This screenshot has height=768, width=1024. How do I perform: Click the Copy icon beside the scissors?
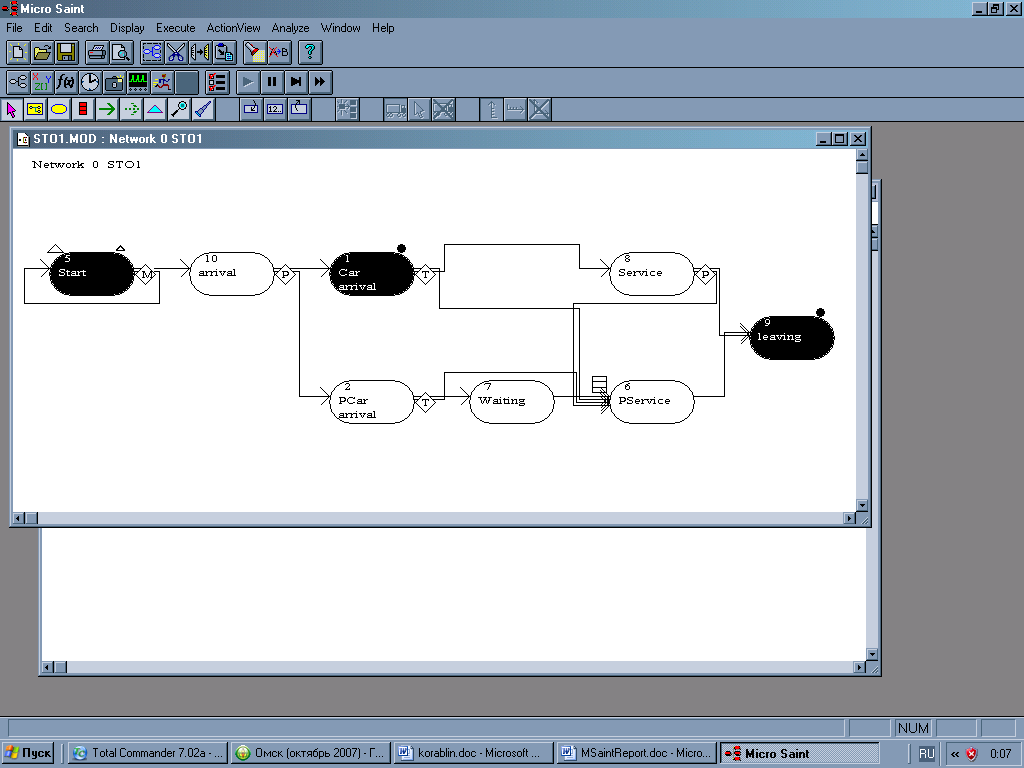(200, 52)
